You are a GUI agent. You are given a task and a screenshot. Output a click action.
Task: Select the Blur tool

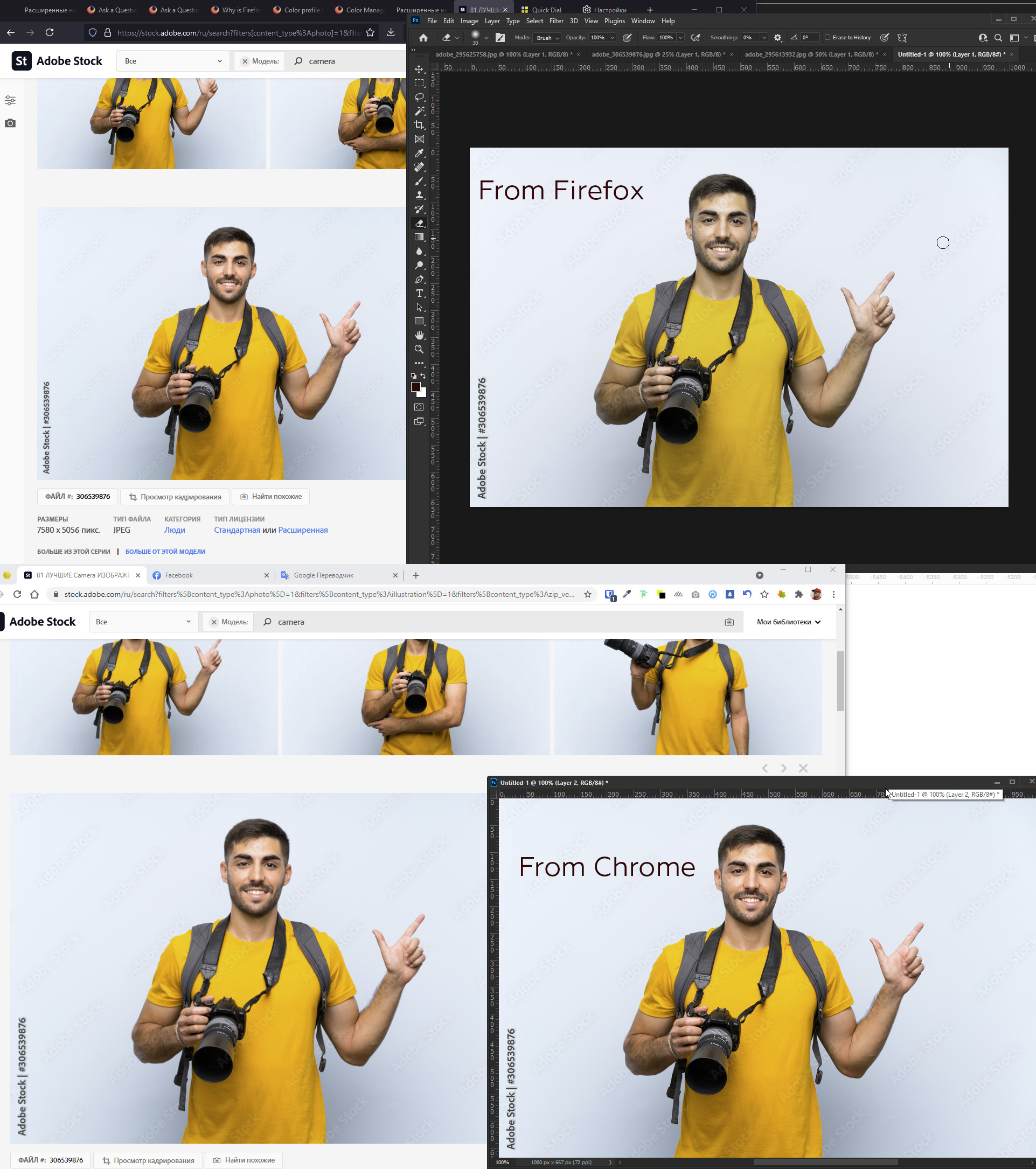(x=419, y=251)
